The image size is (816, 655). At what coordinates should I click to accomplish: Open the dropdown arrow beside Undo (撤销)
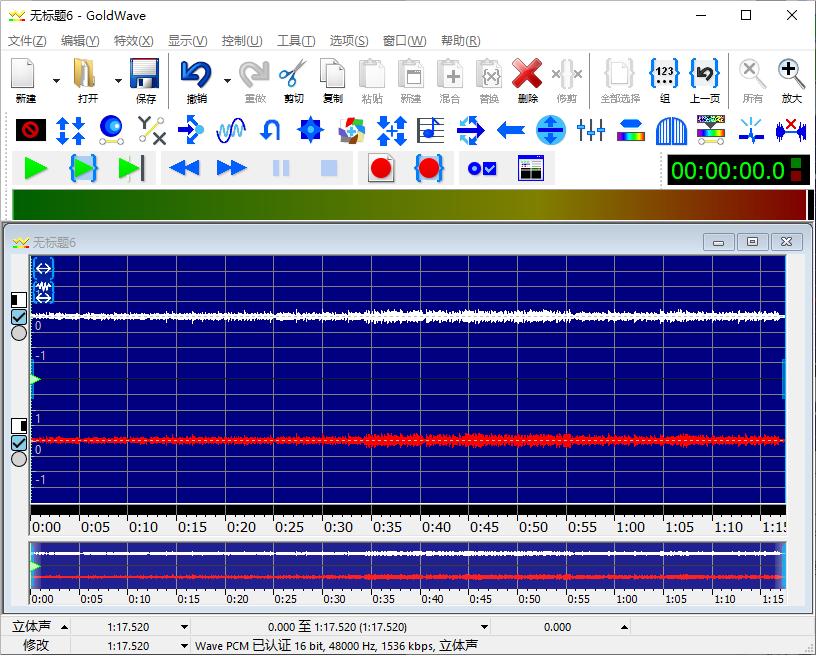click(228, 81)
